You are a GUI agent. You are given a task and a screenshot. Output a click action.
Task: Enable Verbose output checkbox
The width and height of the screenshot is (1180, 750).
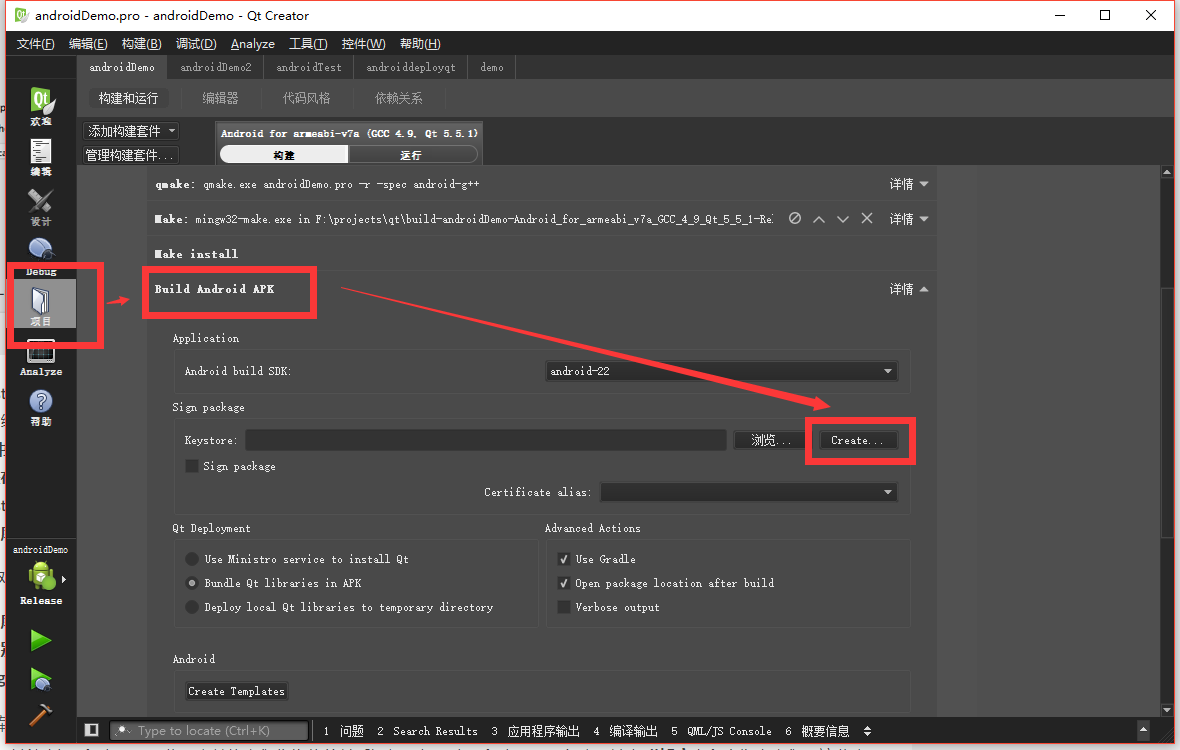(x=563, y=607)
